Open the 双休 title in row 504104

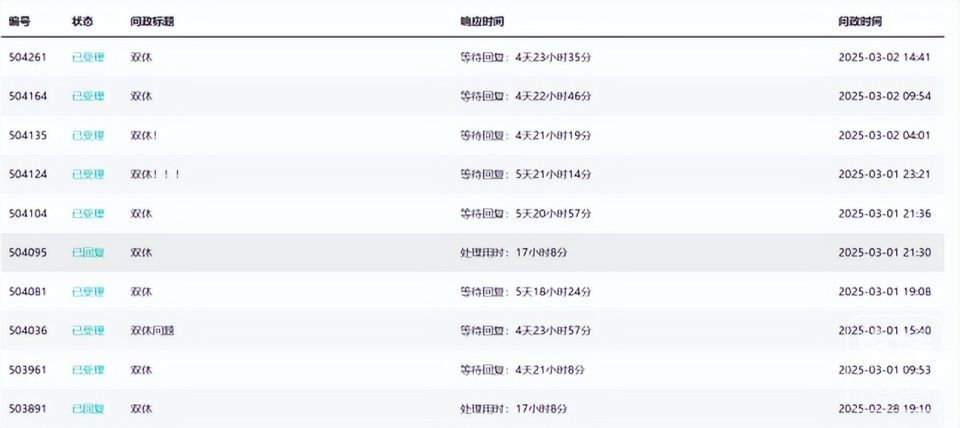[x=141, y=214]
